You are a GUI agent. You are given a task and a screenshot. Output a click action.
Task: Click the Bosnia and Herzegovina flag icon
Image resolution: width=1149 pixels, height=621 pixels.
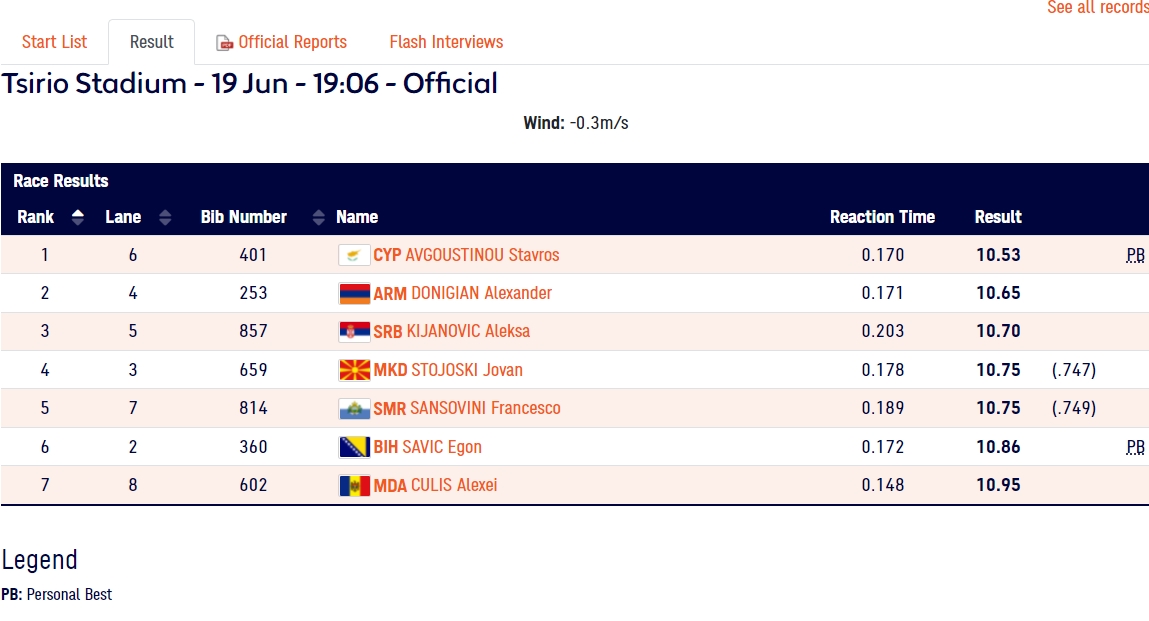click(x=354, y=447)
